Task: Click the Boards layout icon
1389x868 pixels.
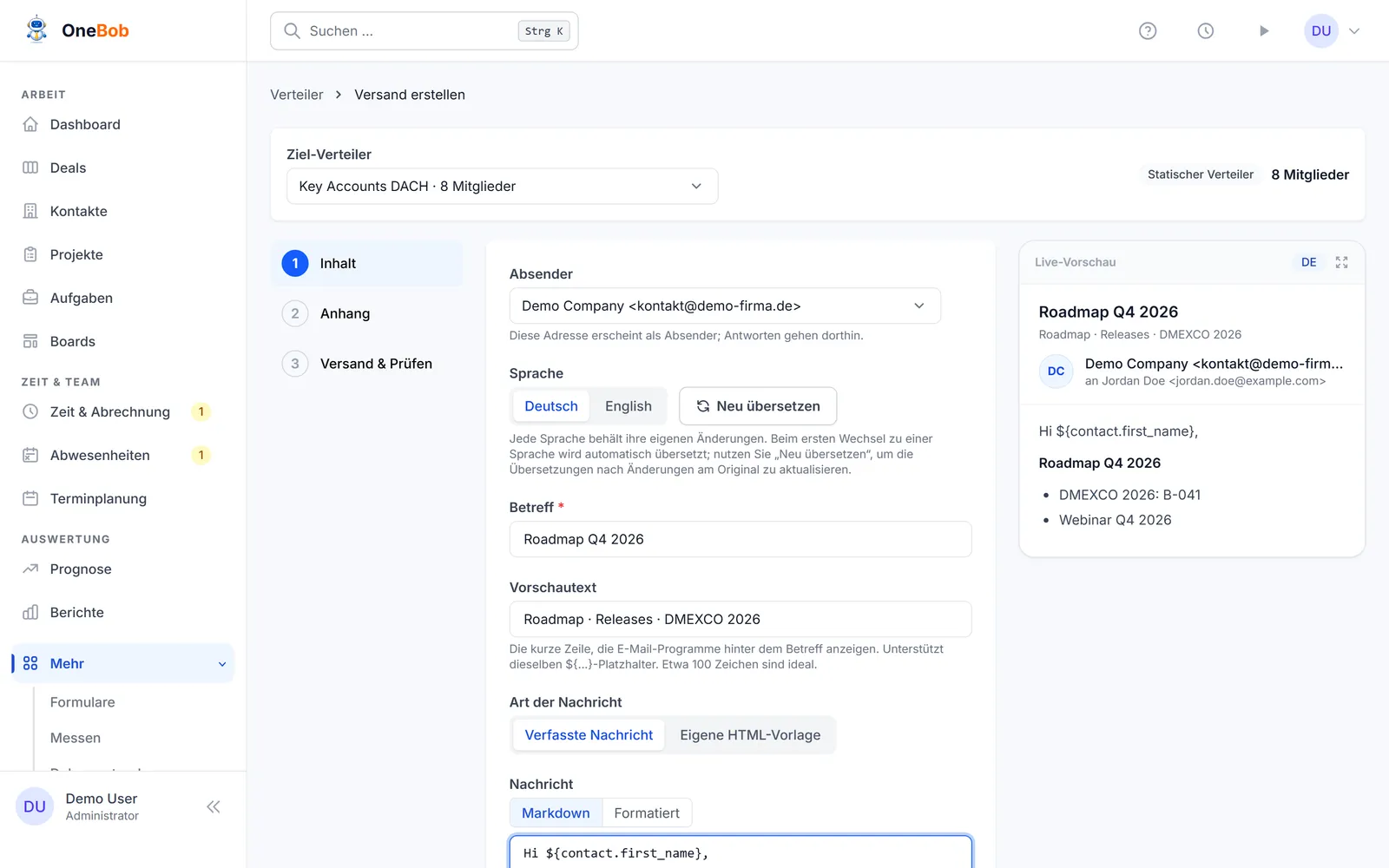Action: pos(30,341)
